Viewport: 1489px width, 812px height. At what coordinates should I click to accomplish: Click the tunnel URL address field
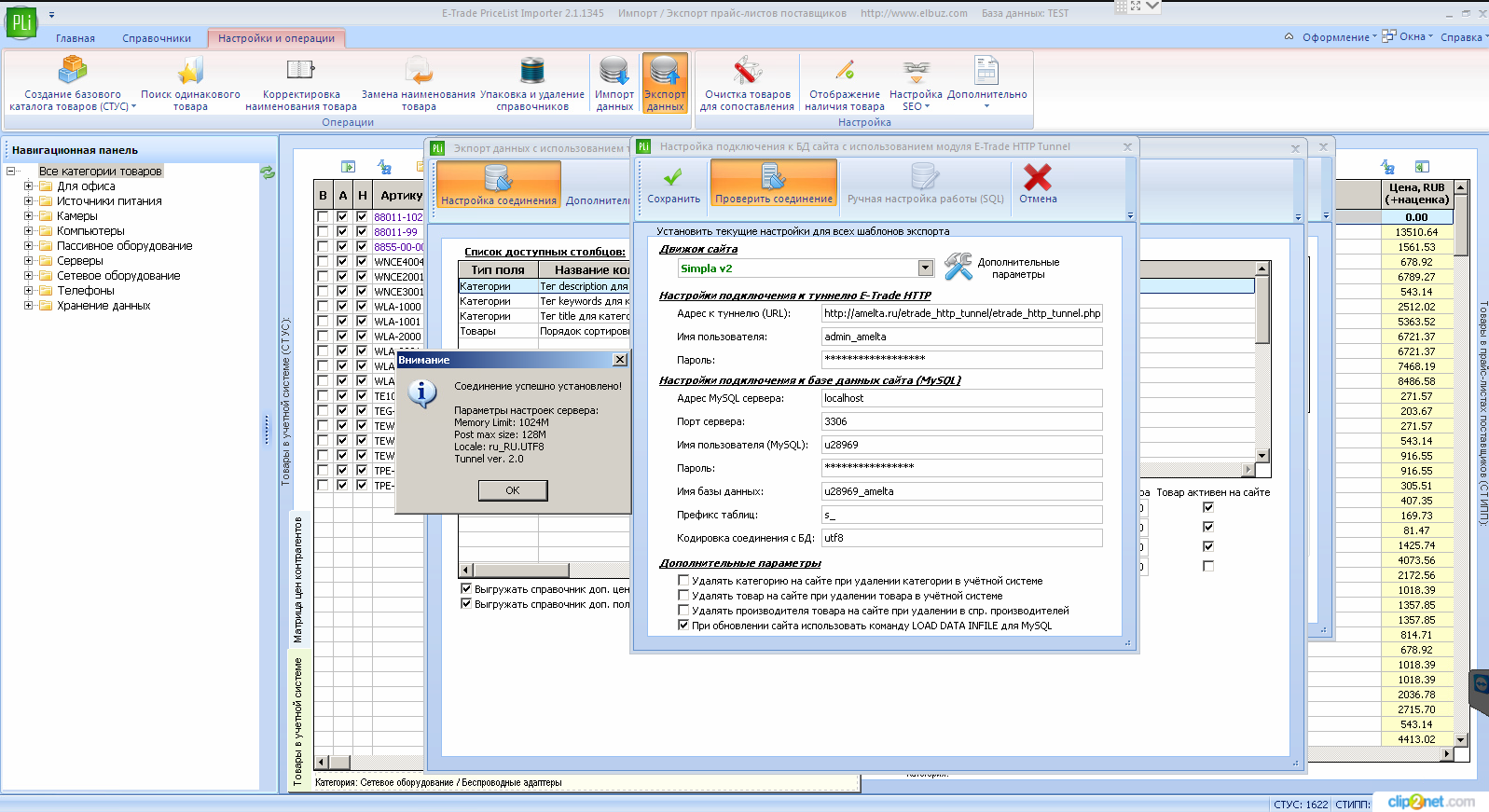pos(962,313)
